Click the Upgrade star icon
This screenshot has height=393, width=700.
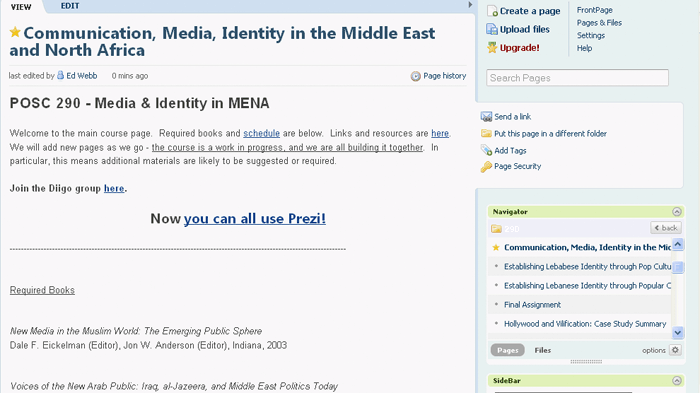(x=492, y=48)
